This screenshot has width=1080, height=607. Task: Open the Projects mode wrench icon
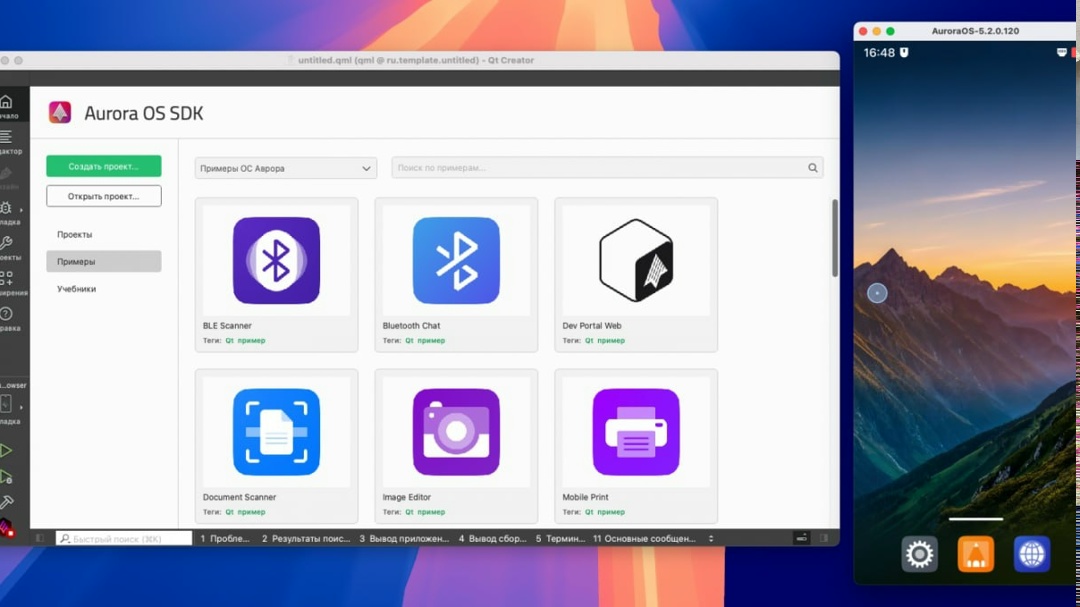(x=7, y=244)
